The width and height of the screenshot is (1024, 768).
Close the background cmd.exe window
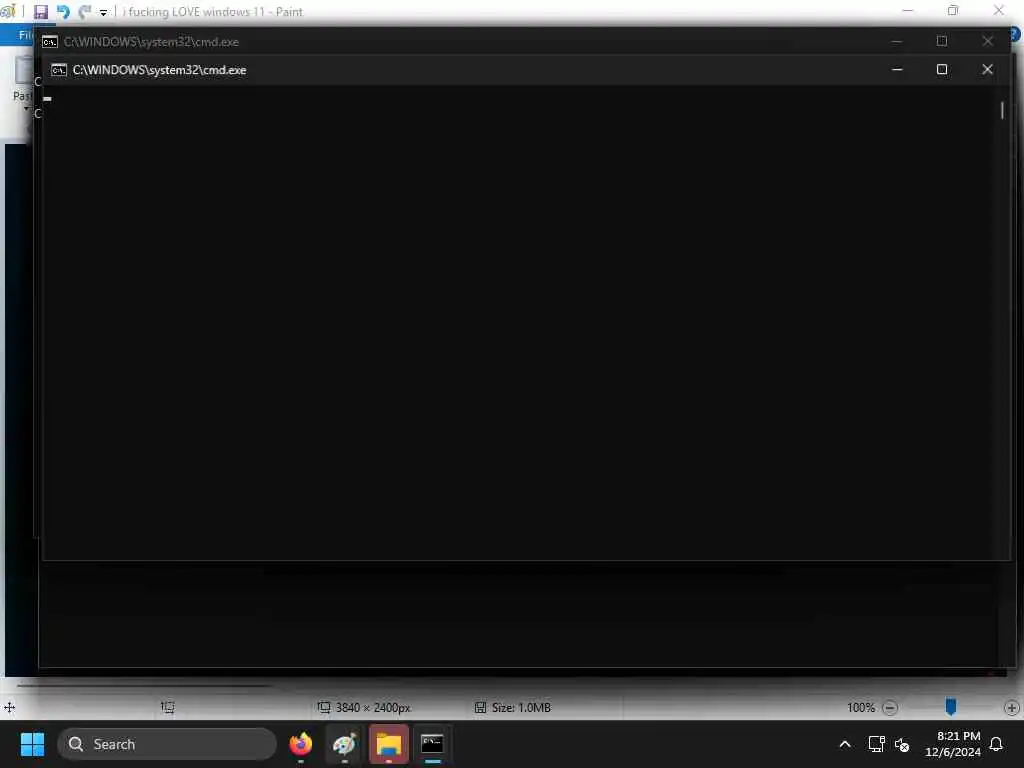987,41
